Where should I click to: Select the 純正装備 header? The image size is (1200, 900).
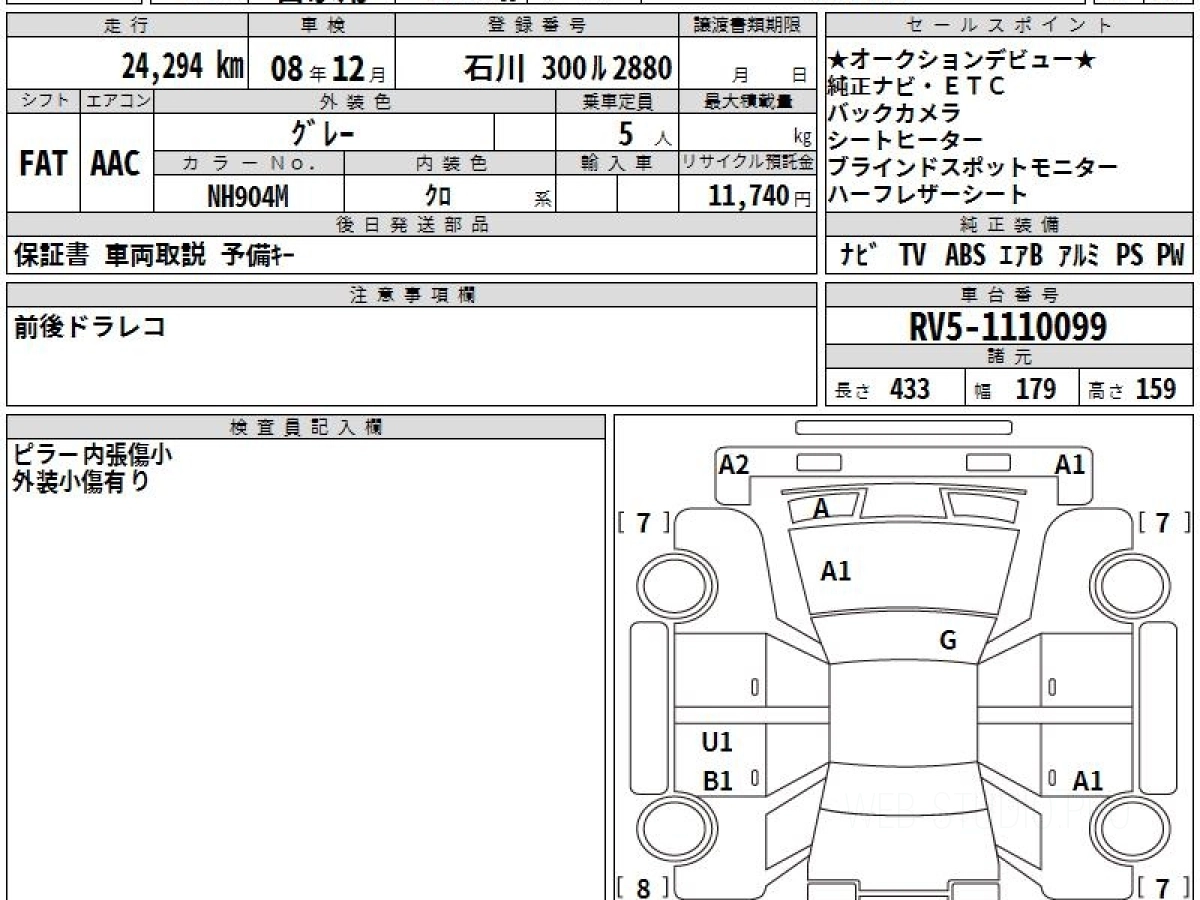coord(1010,225)
